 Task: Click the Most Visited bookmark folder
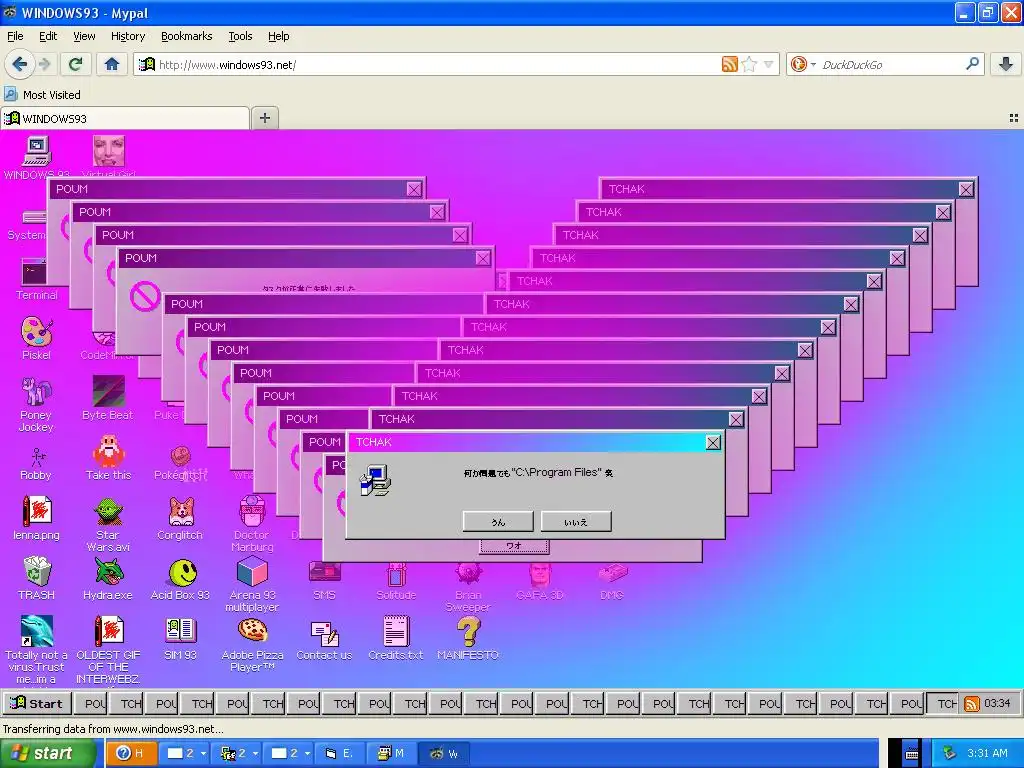point(42,95)
